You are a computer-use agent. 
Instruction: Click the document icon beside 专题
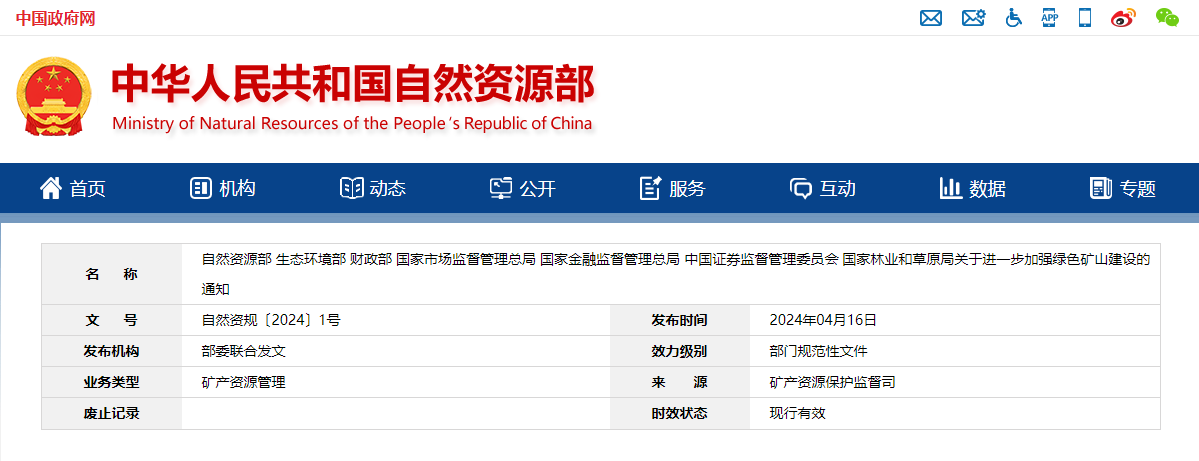point(1100,188)
